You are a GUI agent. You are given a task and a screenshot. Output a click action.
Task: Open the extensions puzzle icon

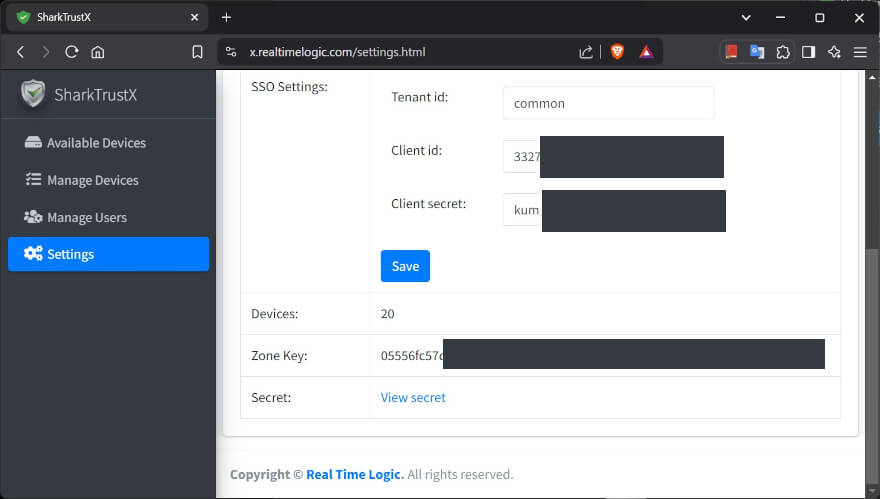(783, 52)
